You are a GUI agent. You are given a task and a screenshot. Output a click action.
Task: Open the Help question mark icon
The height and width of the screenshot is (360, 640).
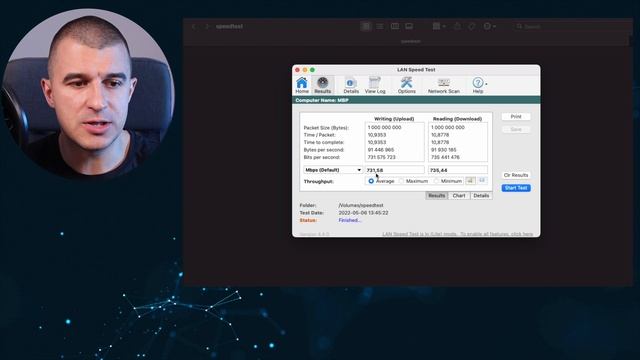(x=478, y=83)
